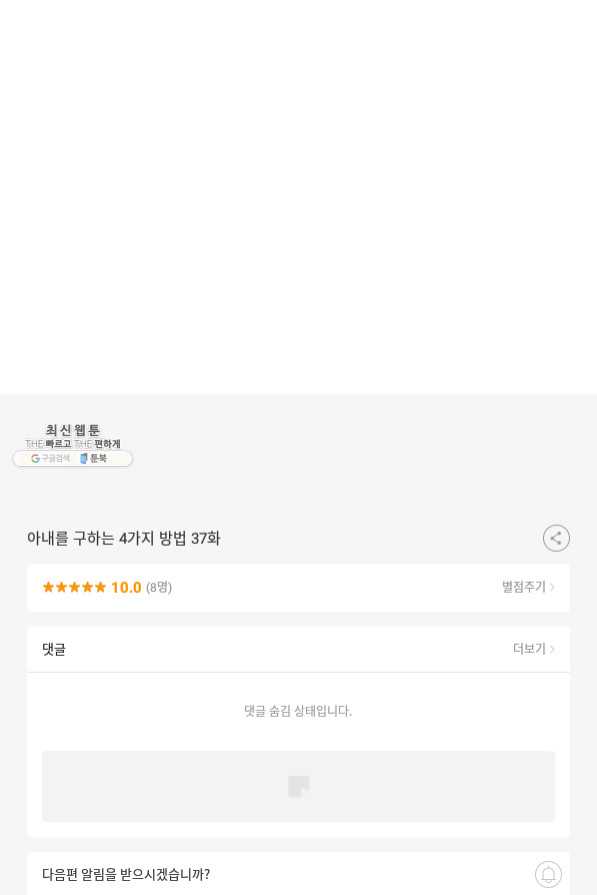Click the 구글검색 text in the pill
The image size is (597, 895).
click(x=55, y=458)
